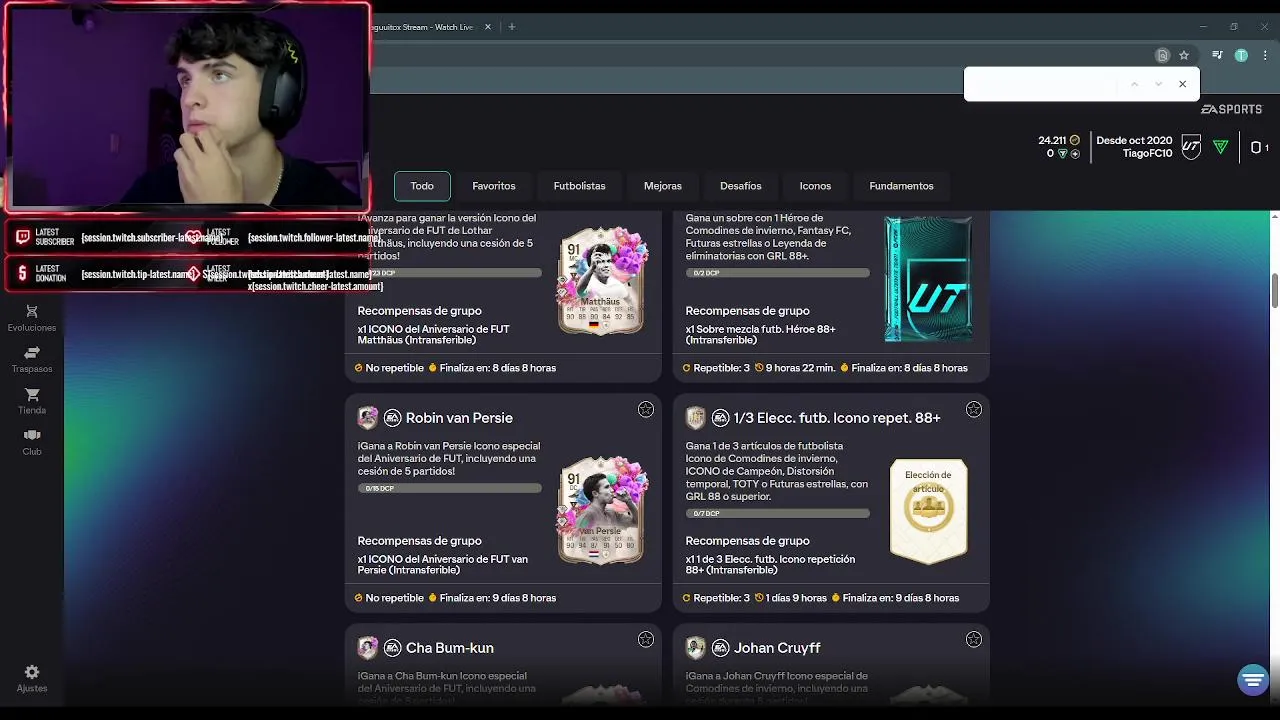This screenshot has width=1280, height=720.
Task: Switch to the Futbolistas tab
Action: [x=580, y=186]
